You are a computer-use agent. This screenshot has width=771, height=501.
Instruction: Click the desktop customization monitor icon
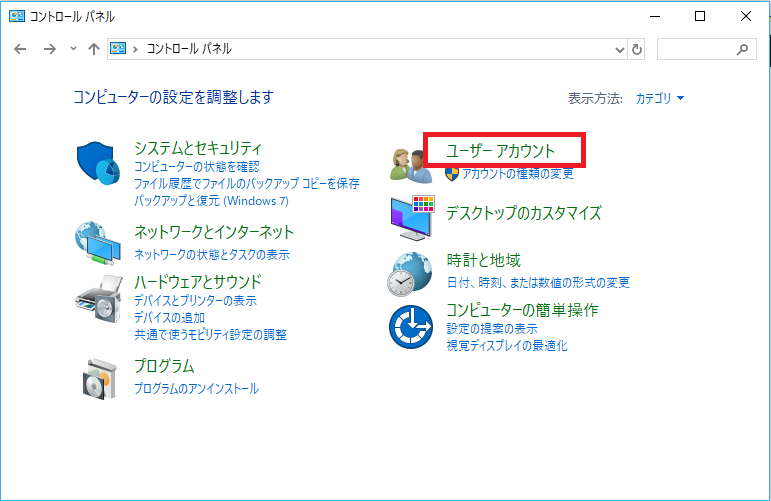(413, 217)
